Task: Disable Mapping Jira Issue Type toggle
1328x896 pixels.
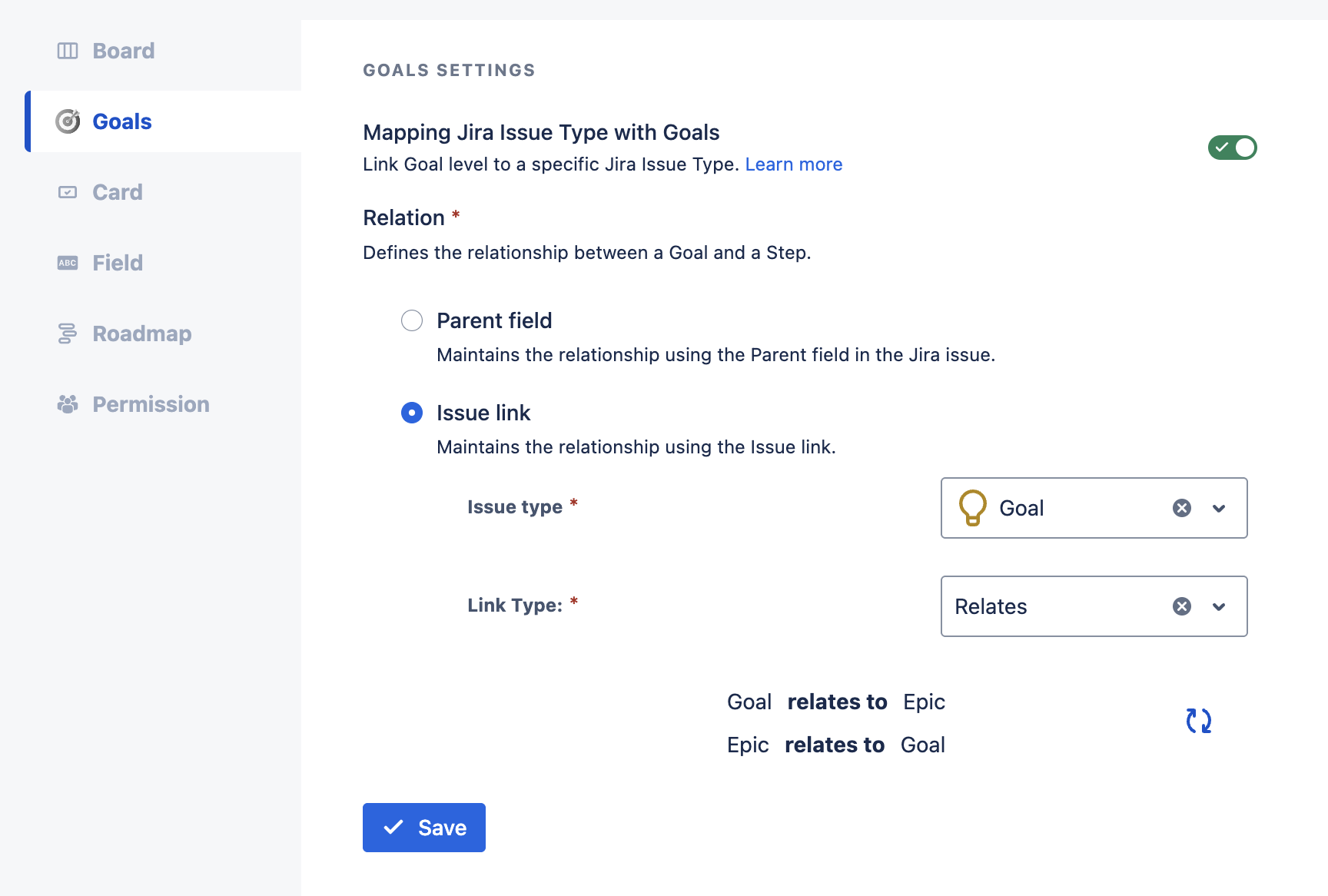Action: click(1232, 148)
